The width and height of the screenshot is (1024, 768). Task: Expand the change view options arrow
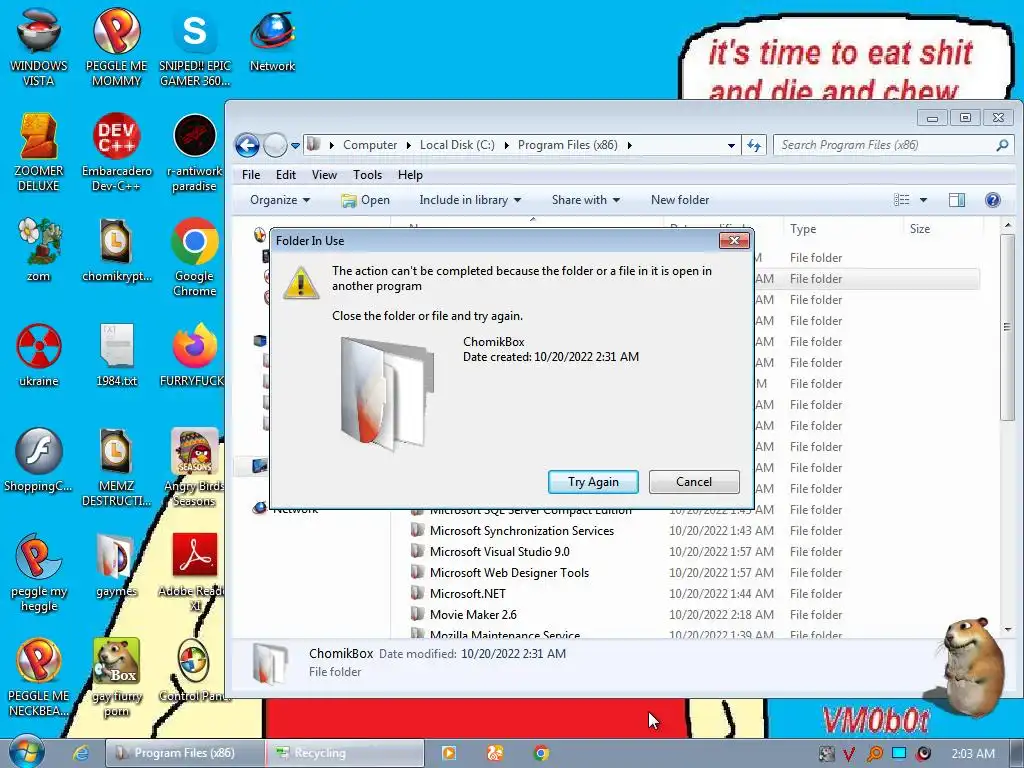pyautogui.click(x=923, y=200)
